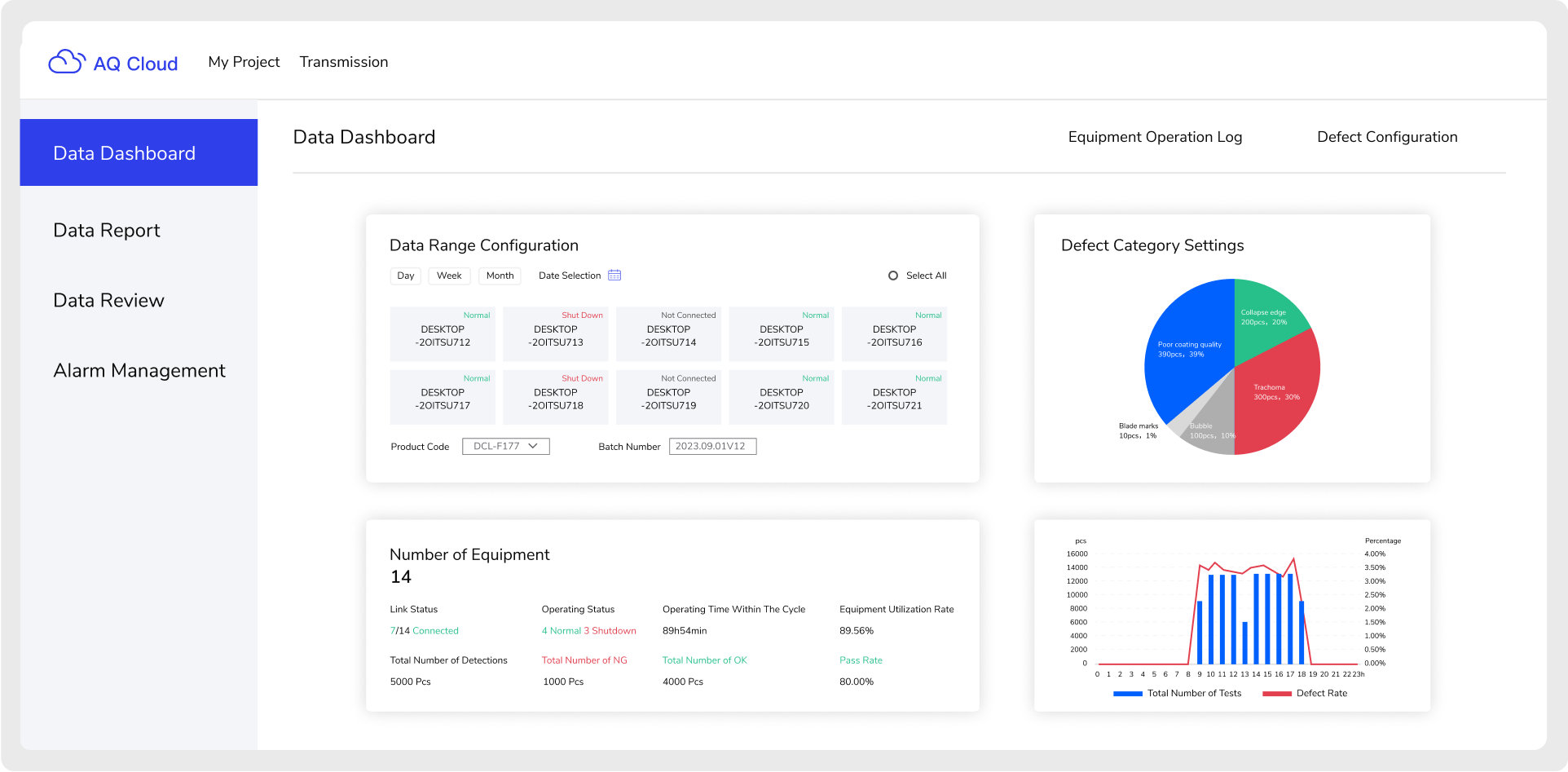
Task: Open the Defect Configuration link
Action: click(1387, 137)
